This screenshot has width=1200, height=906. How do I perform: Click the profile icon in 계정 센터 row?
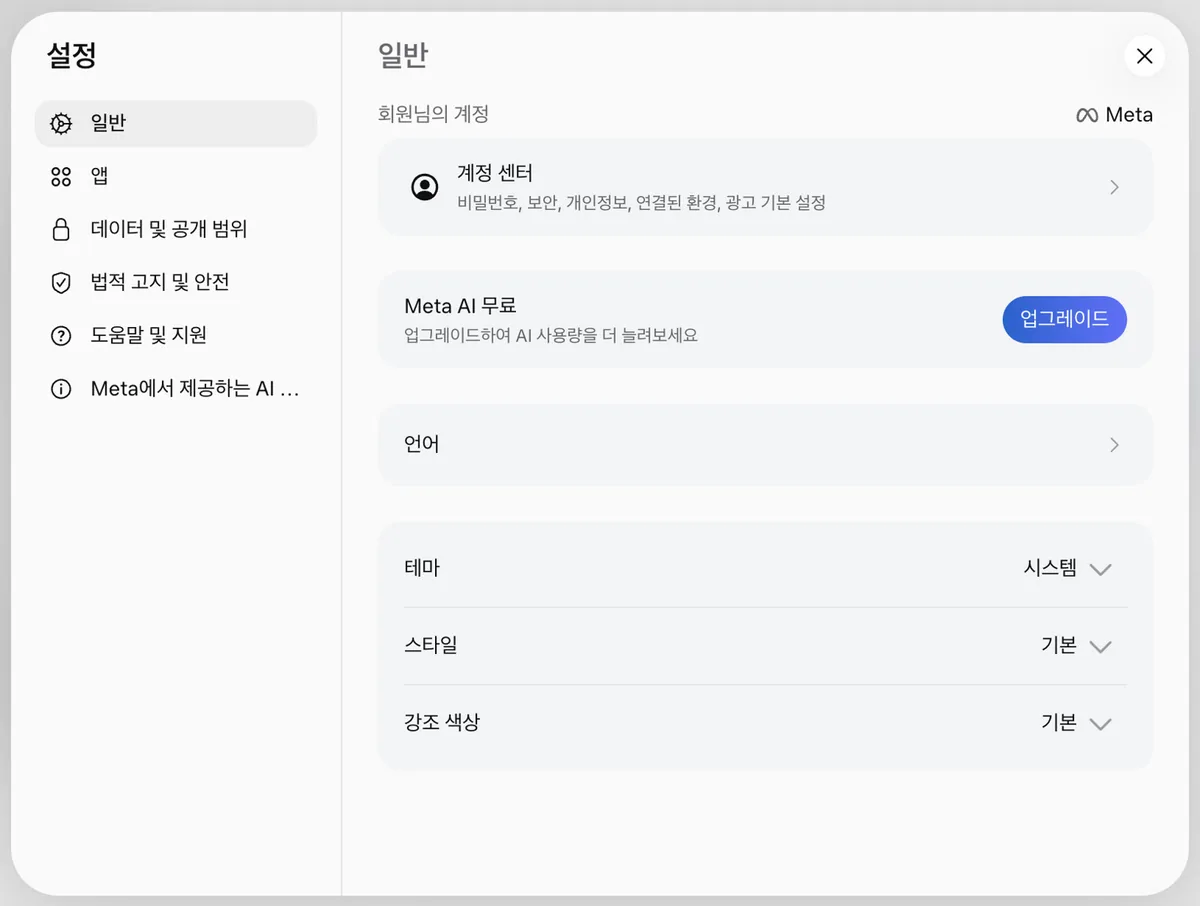click(x=425, y=187)
